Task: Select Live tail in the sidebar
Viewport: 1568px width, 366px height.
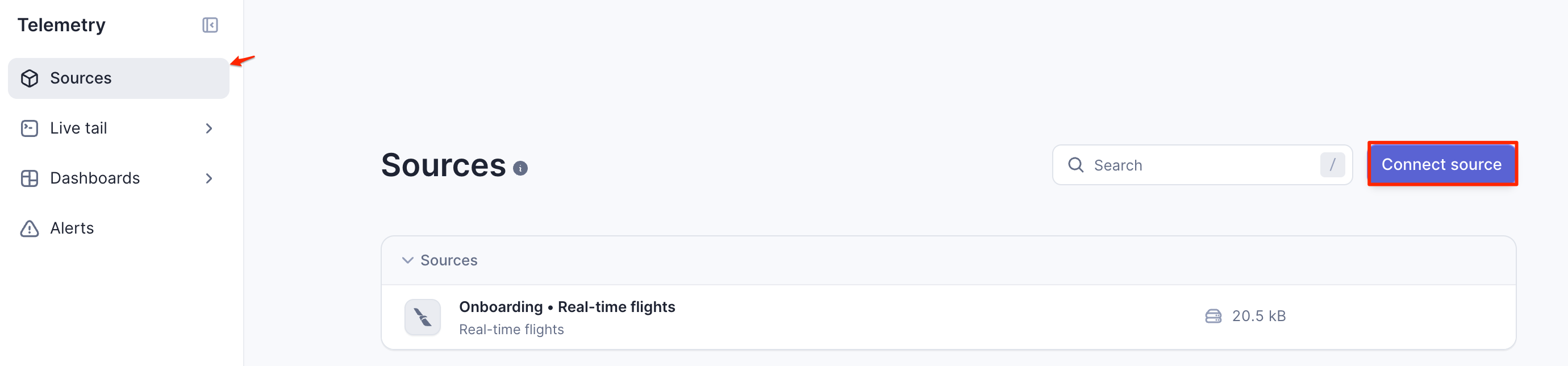Action: (x=78, y=128)
